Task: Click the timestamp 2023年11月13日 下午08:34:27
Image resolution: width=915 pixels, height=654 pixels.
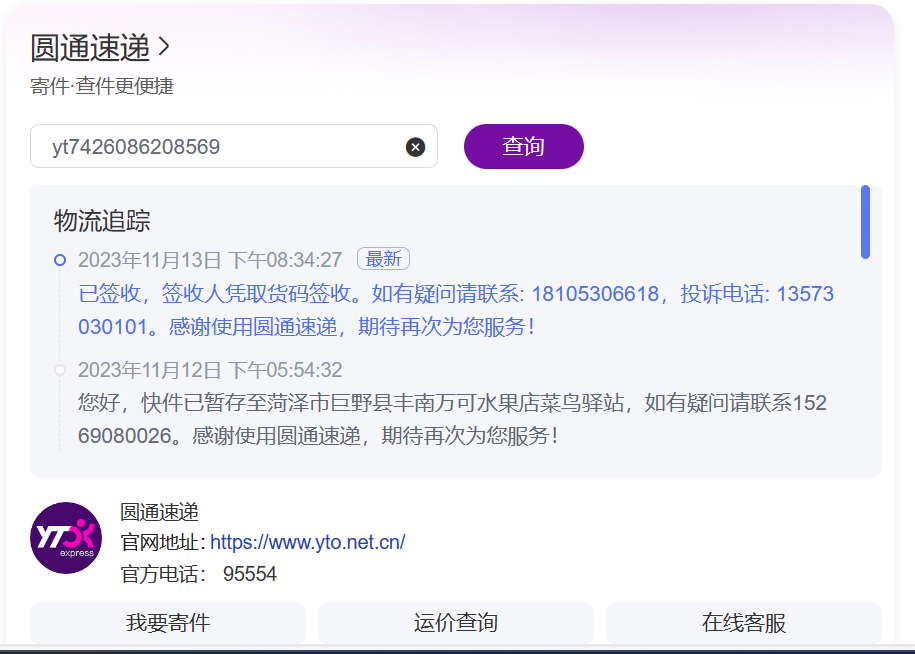Action: point(210,260)
